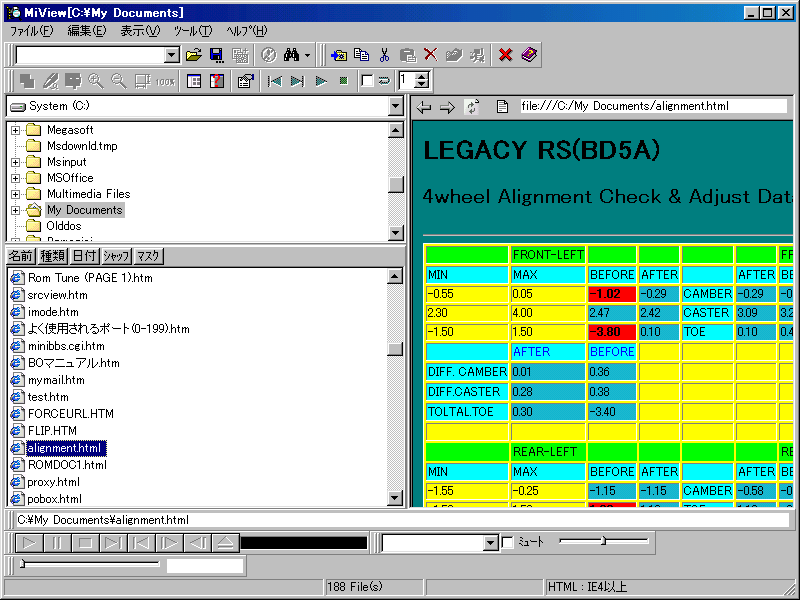The height and width of the screenshot is (600, 800).
Task: Click the loop arrow icon beside the checkbox
Action: coord(384,81)
